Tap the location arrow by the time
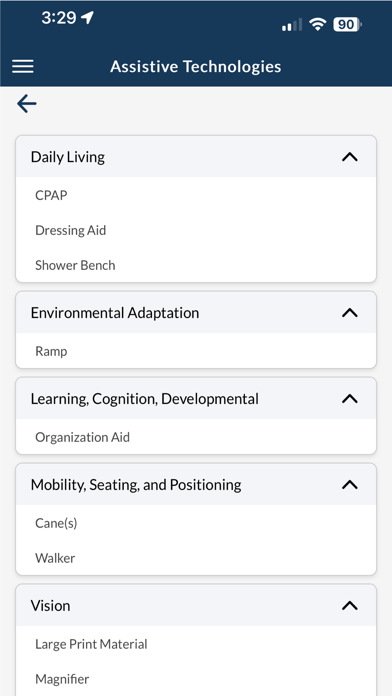Screen dimensions: 392x696 click(x=87, y=18)
